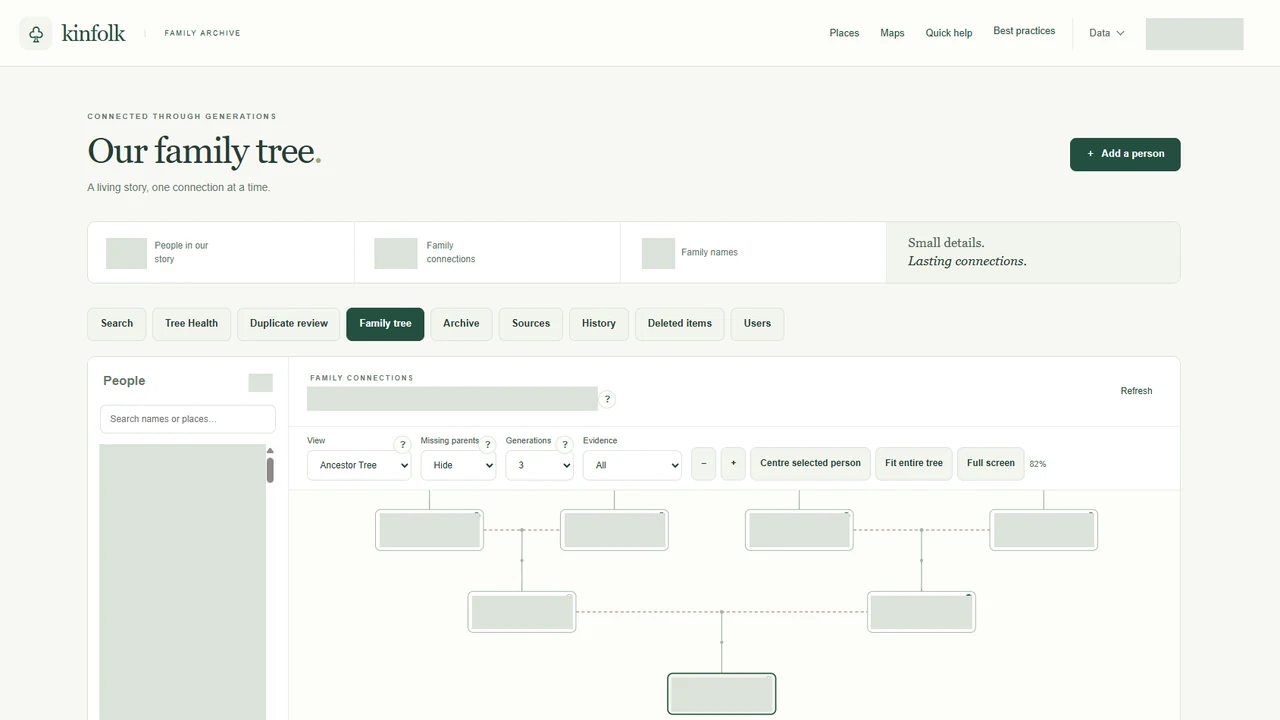
Task: Open help icon beside the View label
Action: click(x=403, y=445)
